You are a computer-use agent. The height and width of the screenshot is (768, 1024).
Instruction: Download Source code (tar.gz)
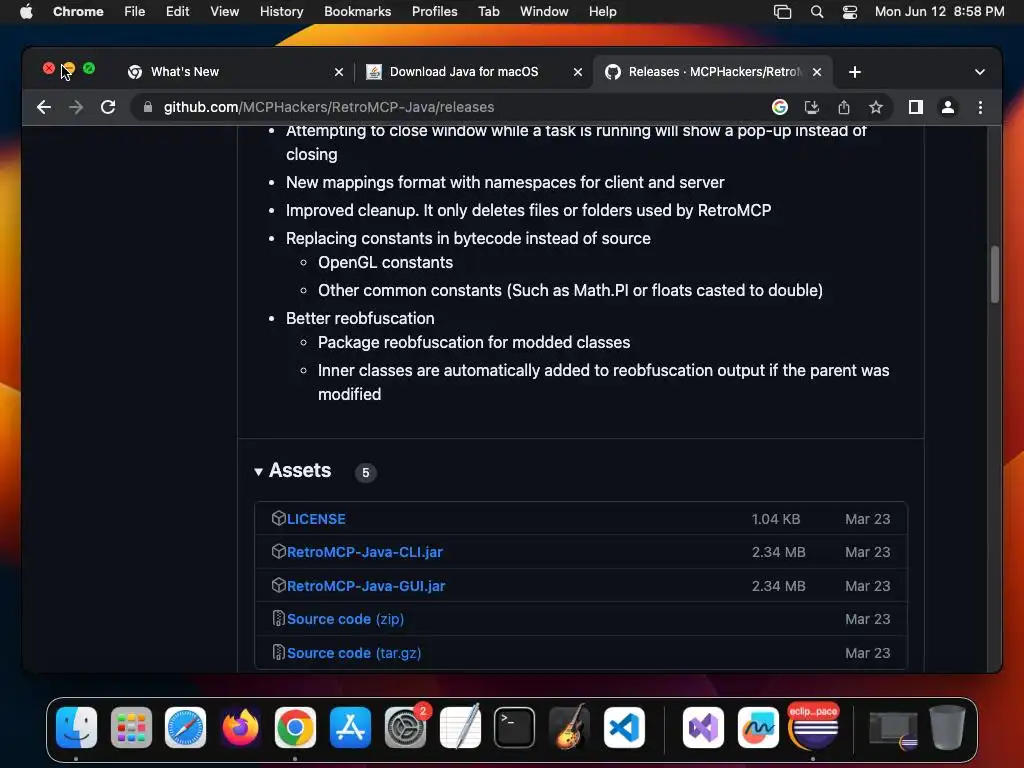pyautogui.click(x=353, y=653)
